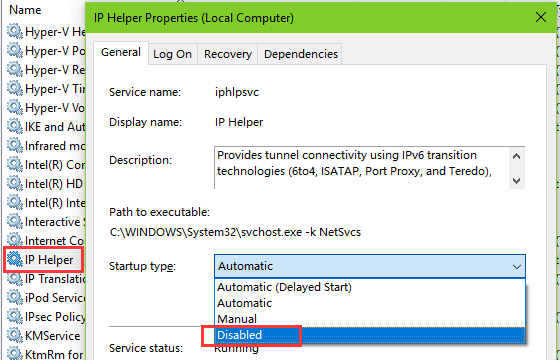Click the gear icon beside Hyper-V Ti service
Image resolution: width=560 pixels, height=360 pixels.
15,88
